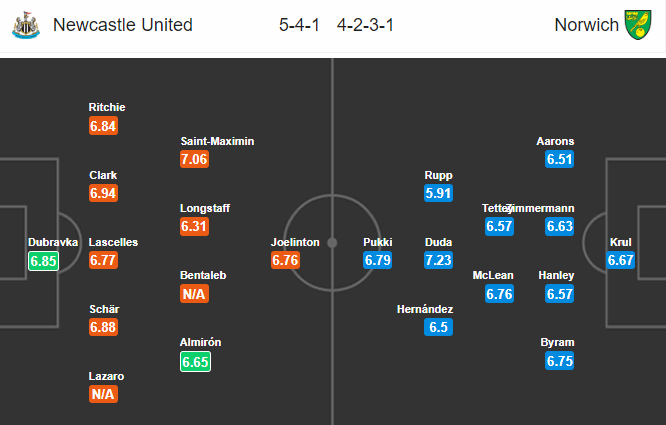The image size is (666, 425).
Task: Click the 4-2-3-1 formation label
Action: click(365, 25)
